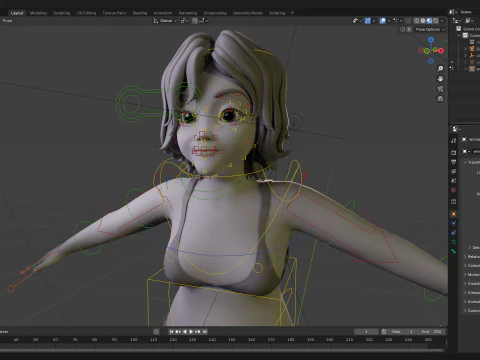Select wireframe viewport shading

click(x=417, y=21)
